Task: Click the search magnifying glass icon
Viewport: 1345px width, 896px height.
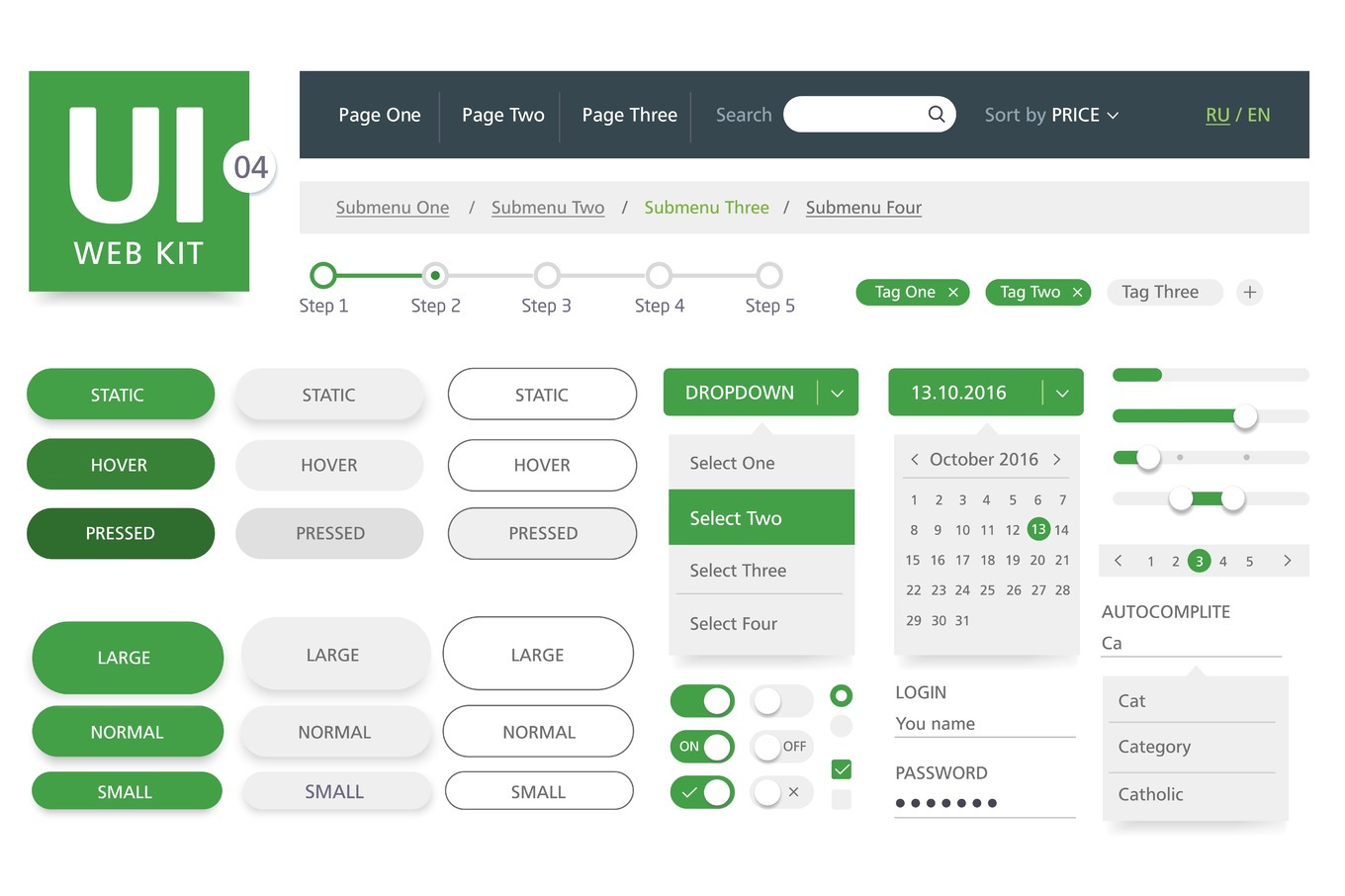Action: tap(935, 114)
